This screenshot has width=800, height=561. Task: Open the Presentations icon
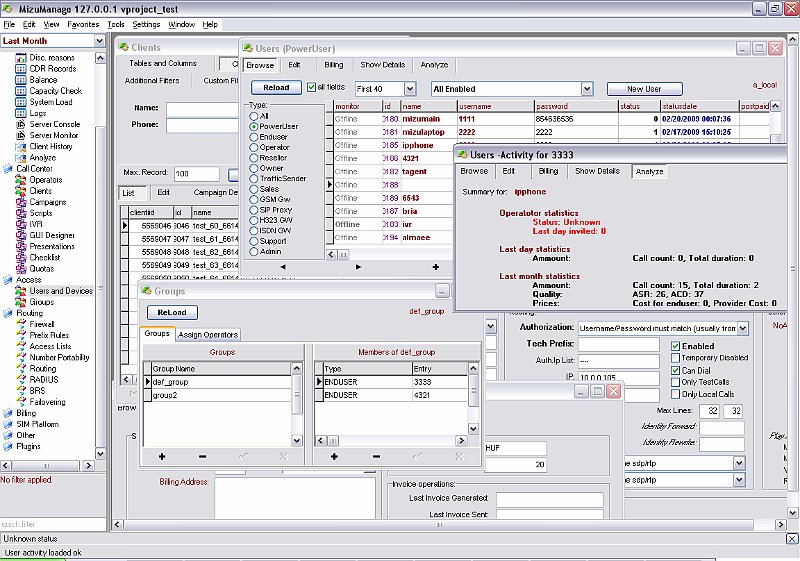coord(20,247)
